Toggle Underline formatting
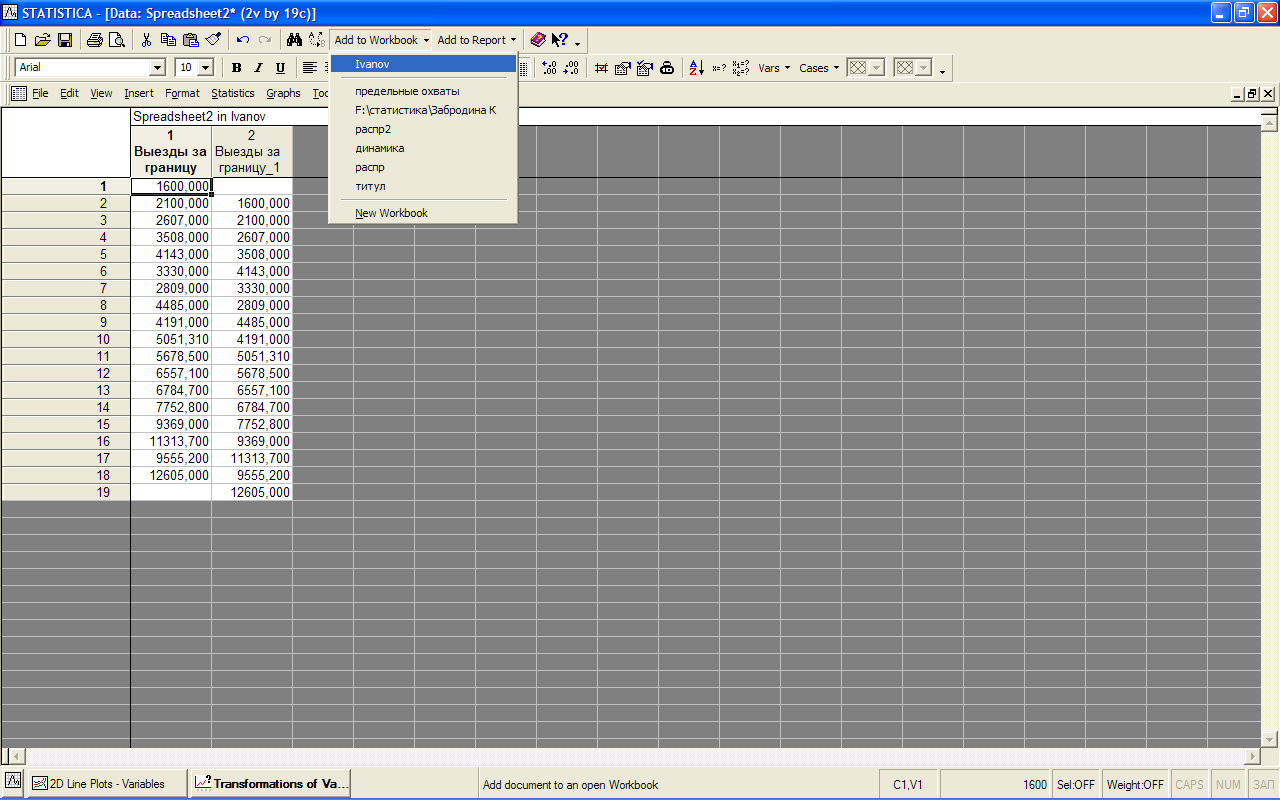Image resolution: width=1280 pixels, height=800 pixels. 280,68
